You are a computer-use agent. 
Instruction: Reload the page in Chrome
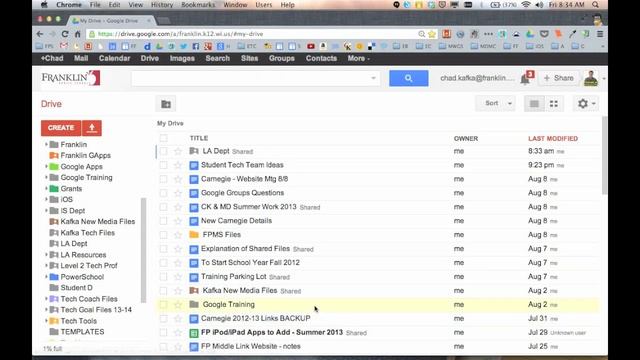65,34
